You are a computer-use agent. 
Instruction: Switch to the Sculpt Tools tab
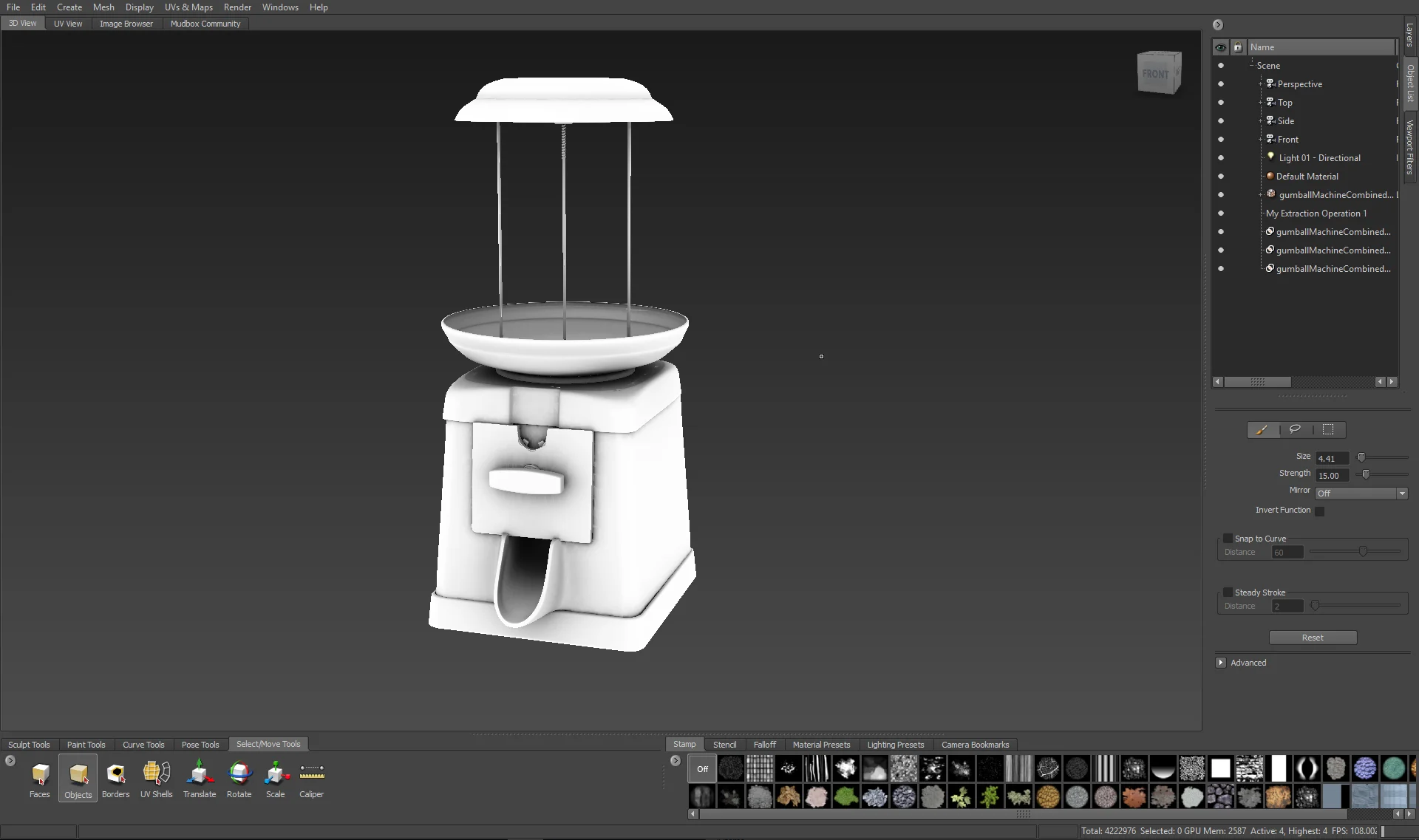(x=29, y=745)
